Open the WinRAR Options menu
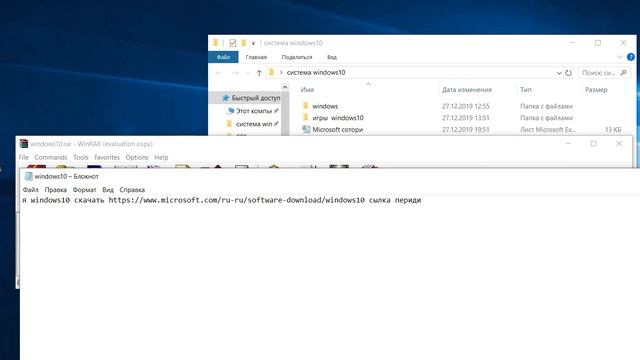 click(x=137, y=157)
